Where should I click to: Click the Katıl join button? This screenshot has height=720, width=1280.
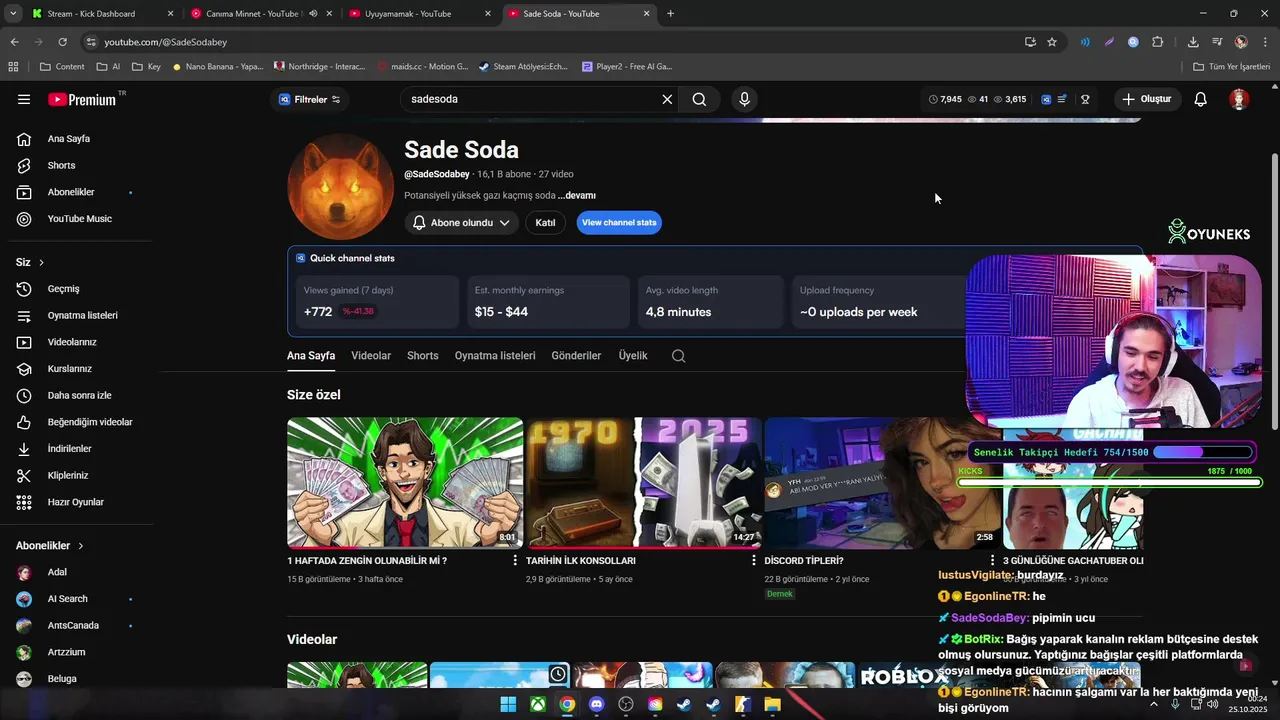tap(545, 223)
